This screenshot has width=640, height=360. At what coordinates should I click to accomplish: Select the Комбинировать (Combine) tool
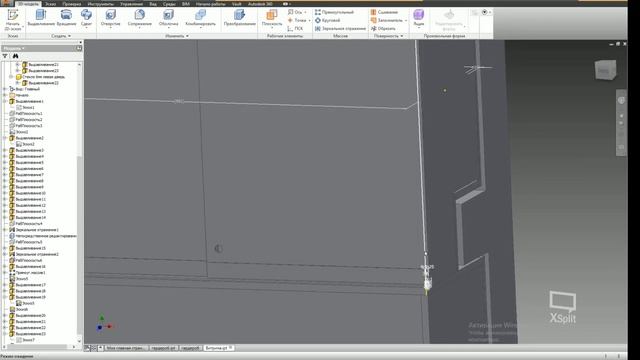(200, 18)
